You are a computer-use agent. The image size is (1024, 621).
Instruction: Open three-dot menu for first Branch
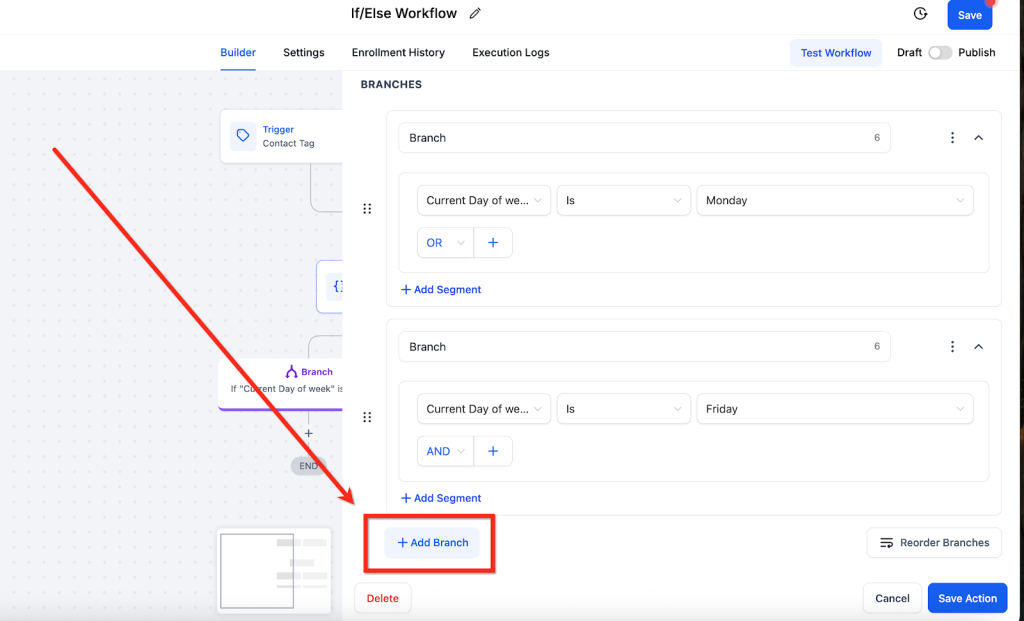pyautogui.click(x=952, y=138)
